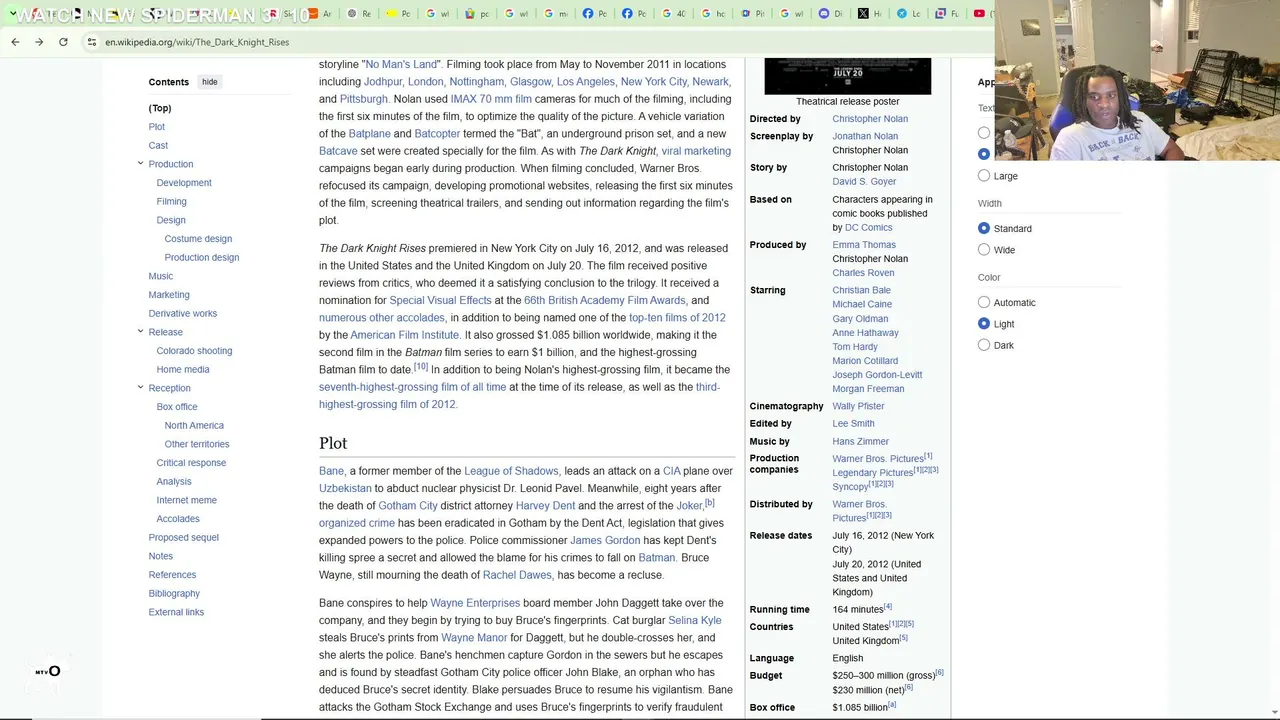Select Light color theme

coord(984,324)
